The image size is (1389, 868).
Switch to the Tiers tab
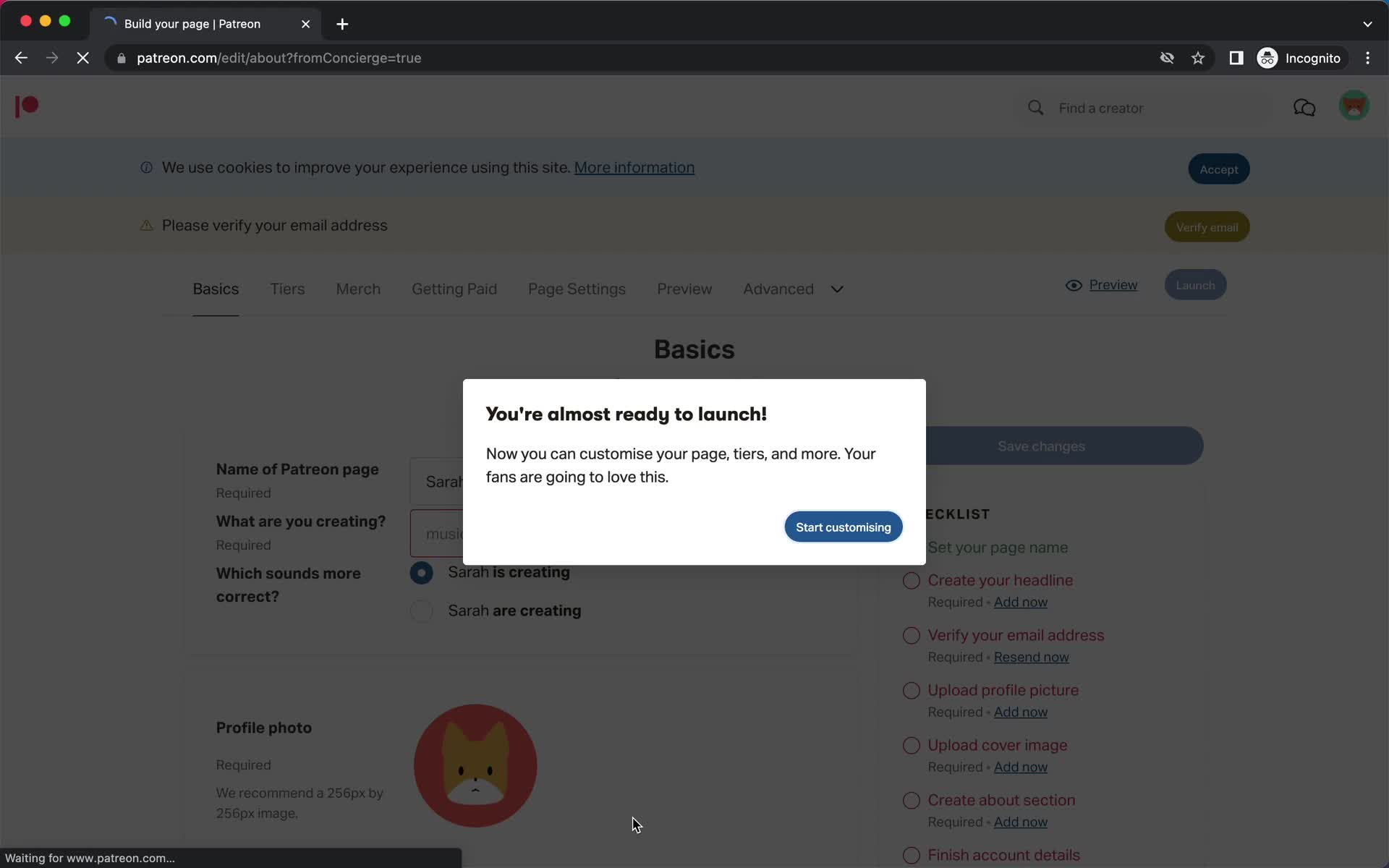coord(287,289)
